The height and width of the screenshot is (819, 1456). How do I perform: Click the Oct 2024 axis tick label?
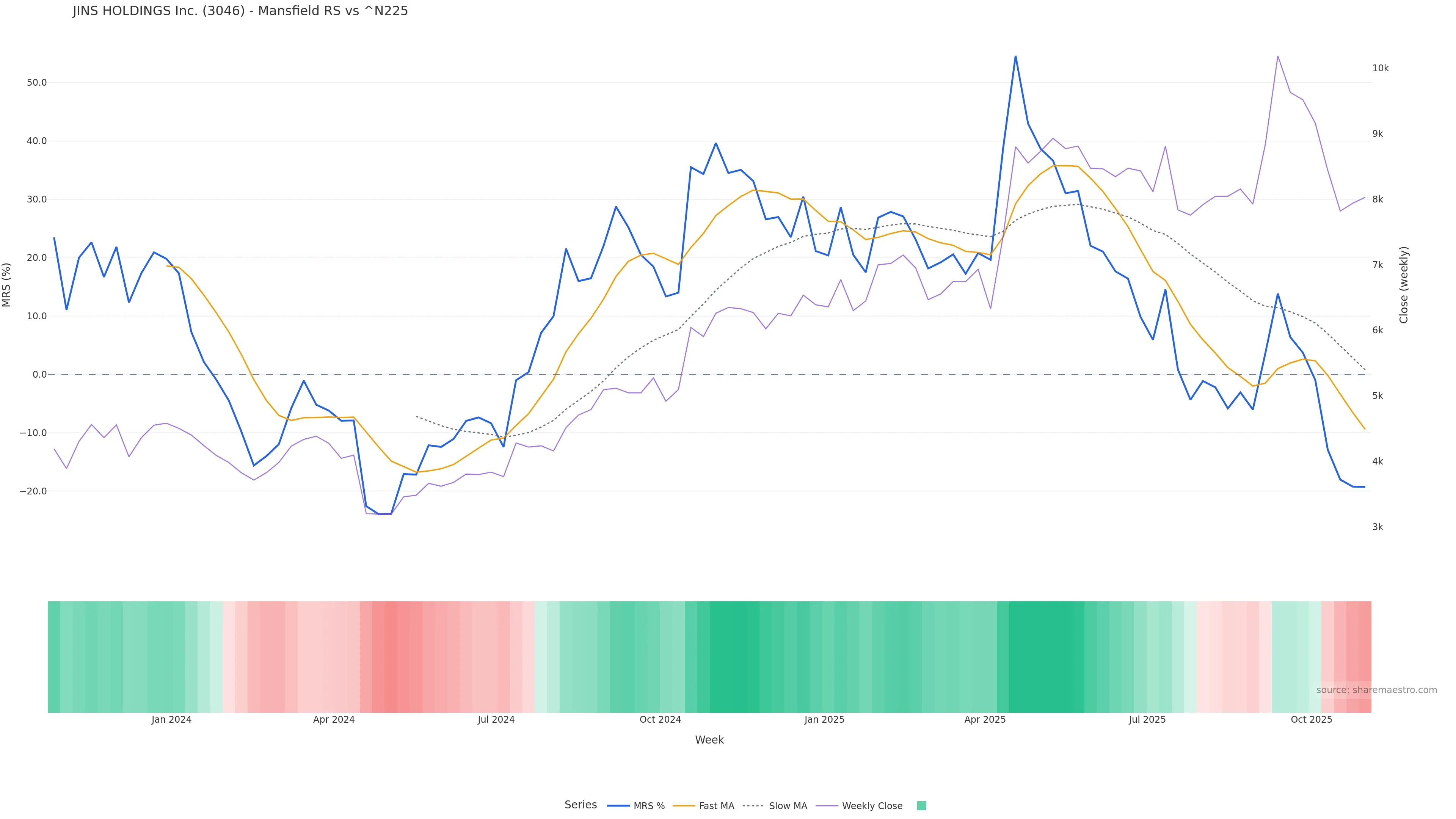click(660, 720)
